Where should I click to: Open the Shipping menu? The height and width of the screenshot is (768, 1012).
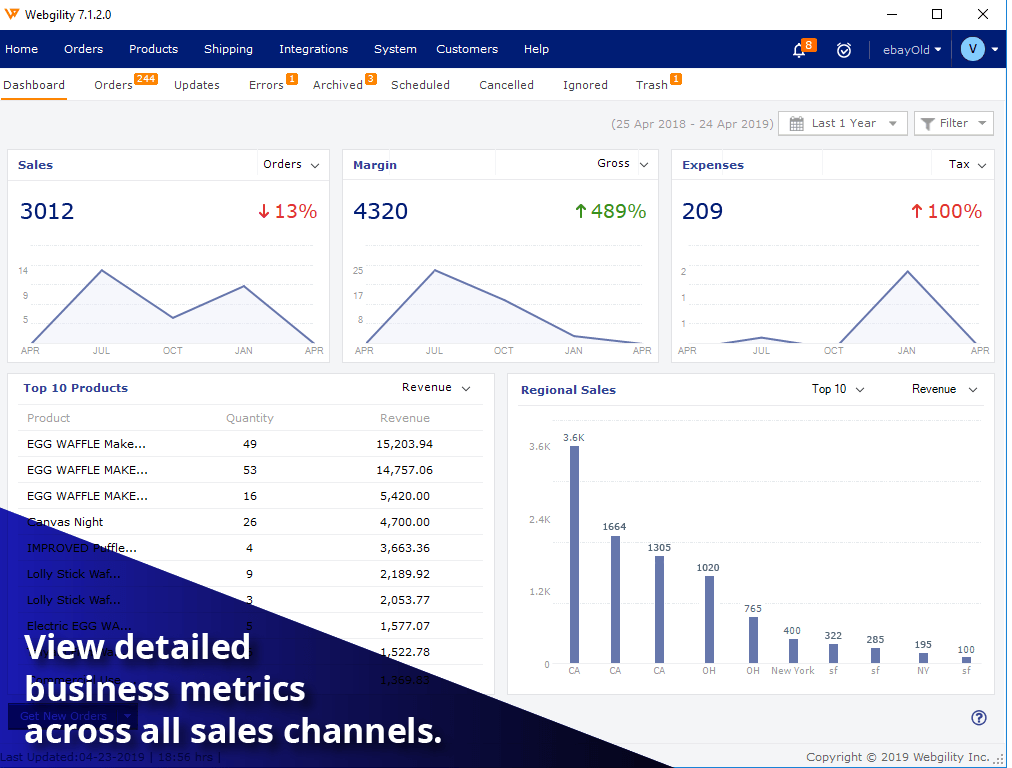point(228,49)
